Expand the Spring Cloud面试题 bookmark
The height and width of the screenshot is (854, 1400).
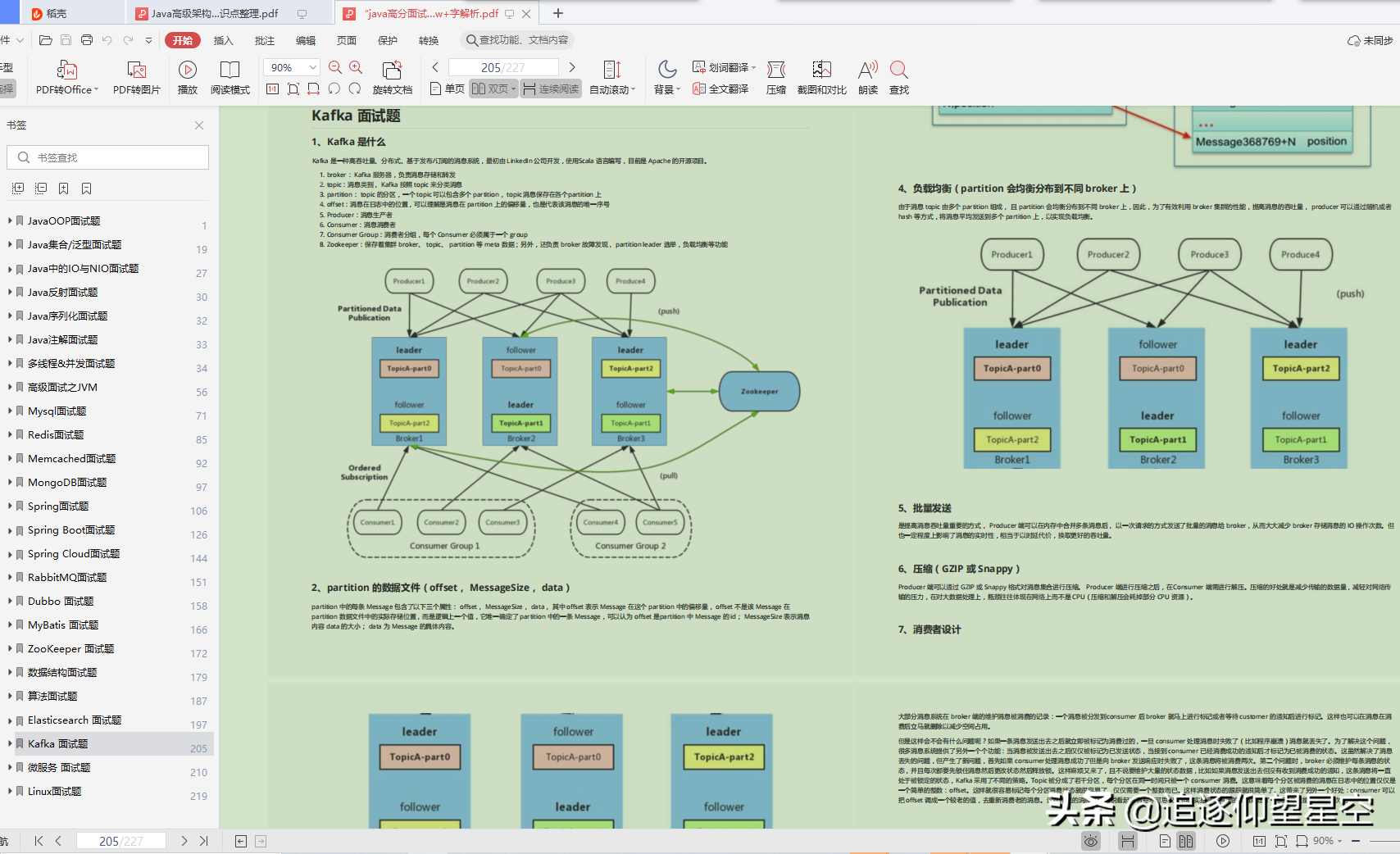coord(10,553)
